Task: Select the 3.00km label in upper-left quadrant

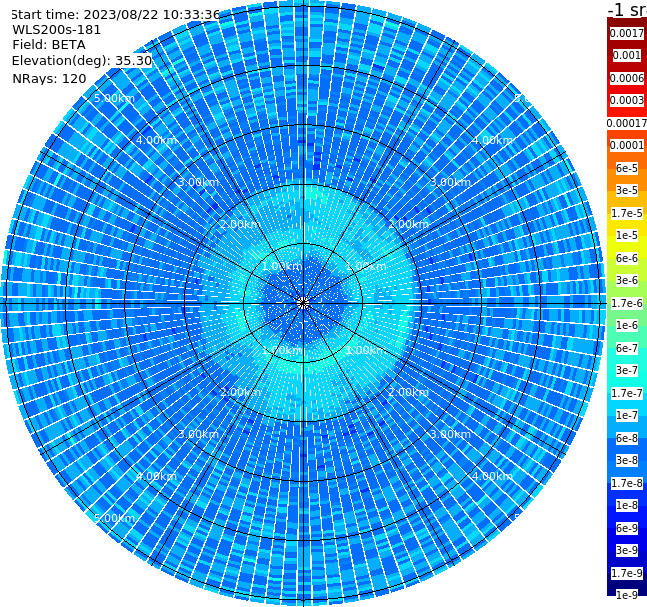Action: 198,182
